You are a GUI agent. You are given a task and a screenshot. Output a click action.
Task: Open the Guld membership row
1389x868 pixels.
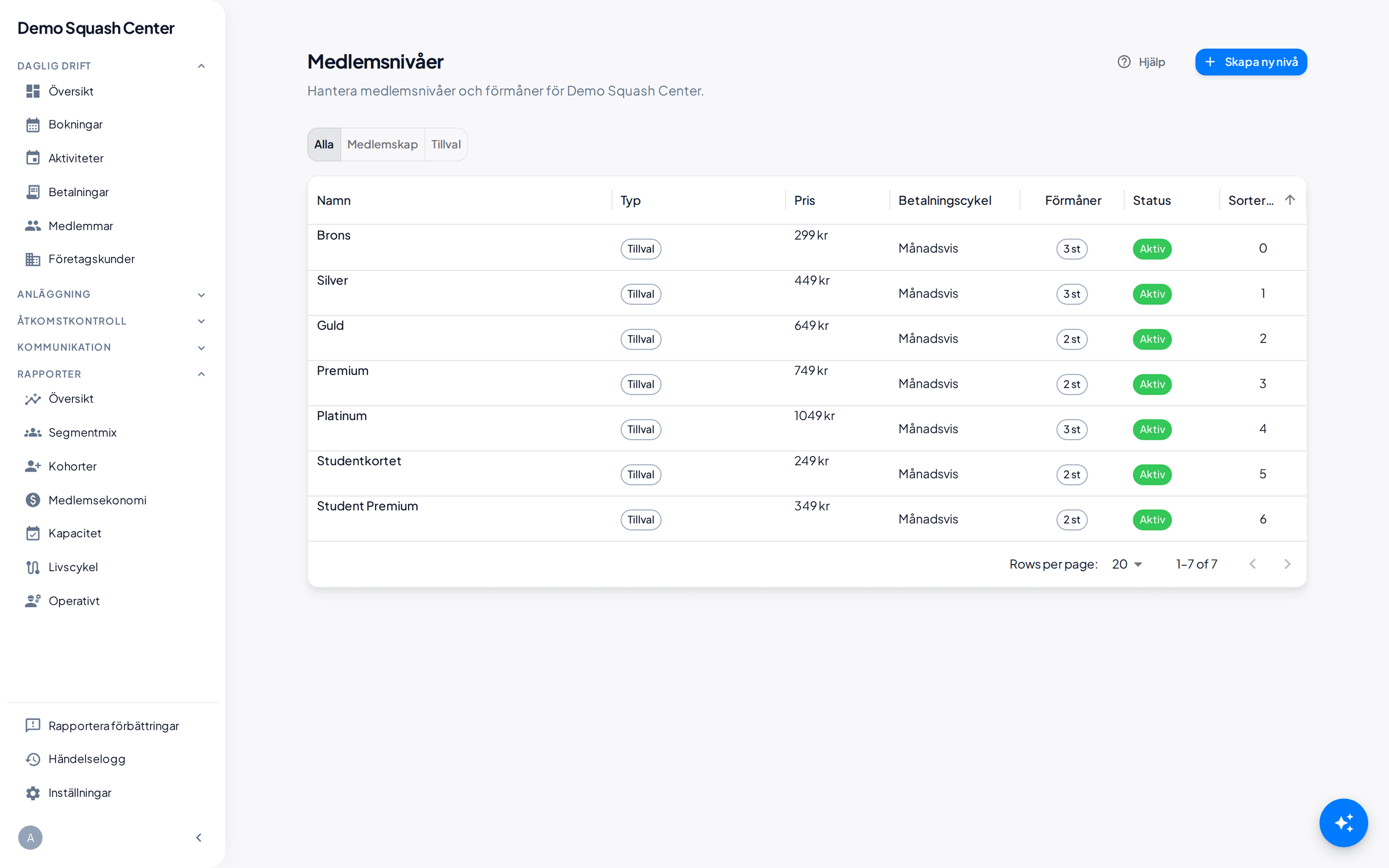(807, 338)
